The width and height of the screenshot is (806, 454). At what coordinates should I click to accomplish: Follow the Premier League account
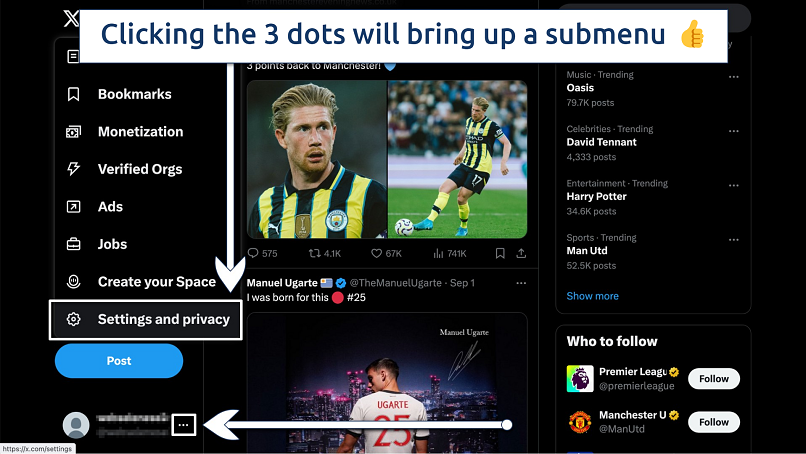pyautogui.click(x=713, y=379)
